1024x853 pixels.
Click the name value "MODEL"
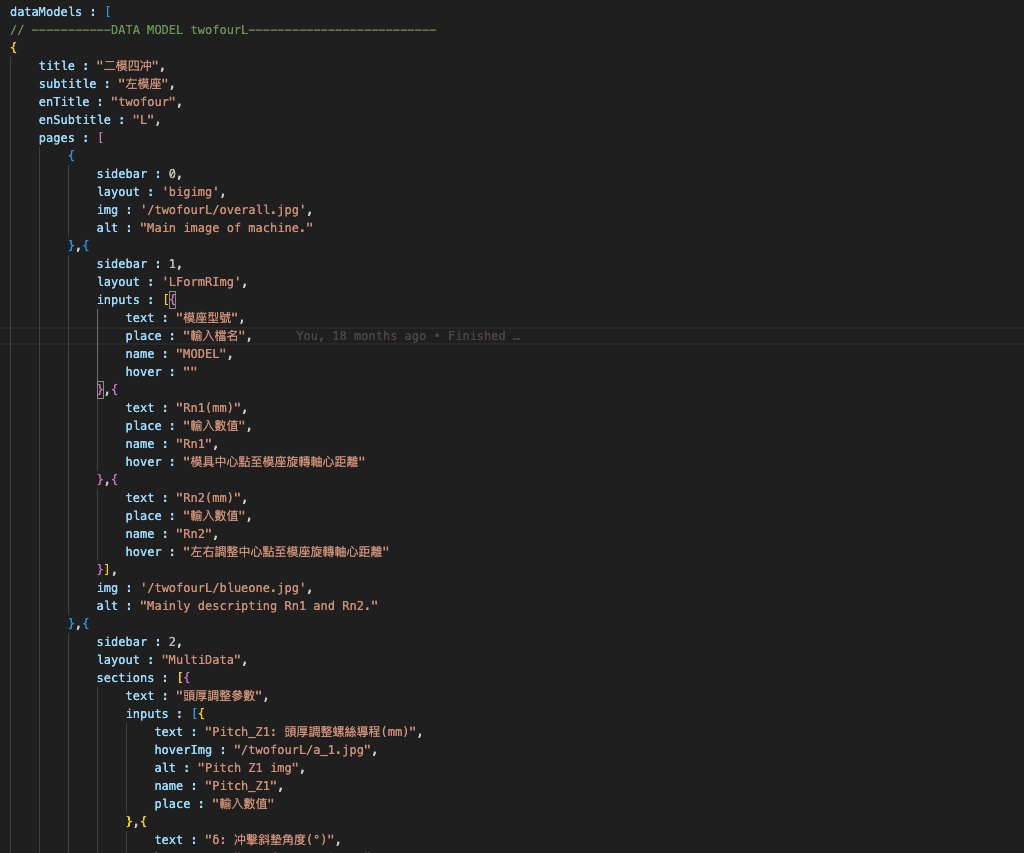tap(202, 354)
